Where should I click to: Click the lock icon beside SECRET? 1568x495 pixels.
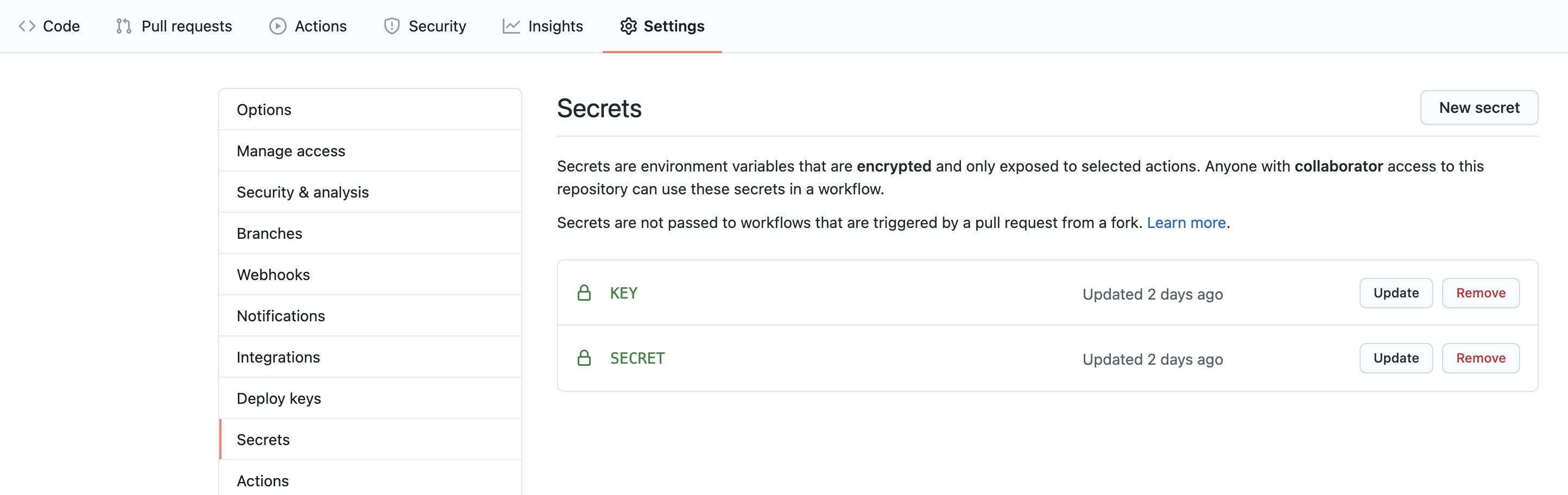(x=584, y=358)
